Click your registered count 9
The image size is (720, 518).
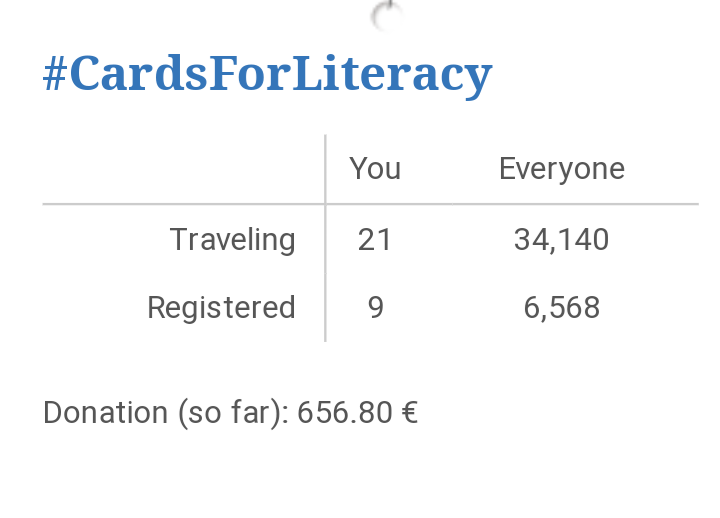click(x=376, y=308)
